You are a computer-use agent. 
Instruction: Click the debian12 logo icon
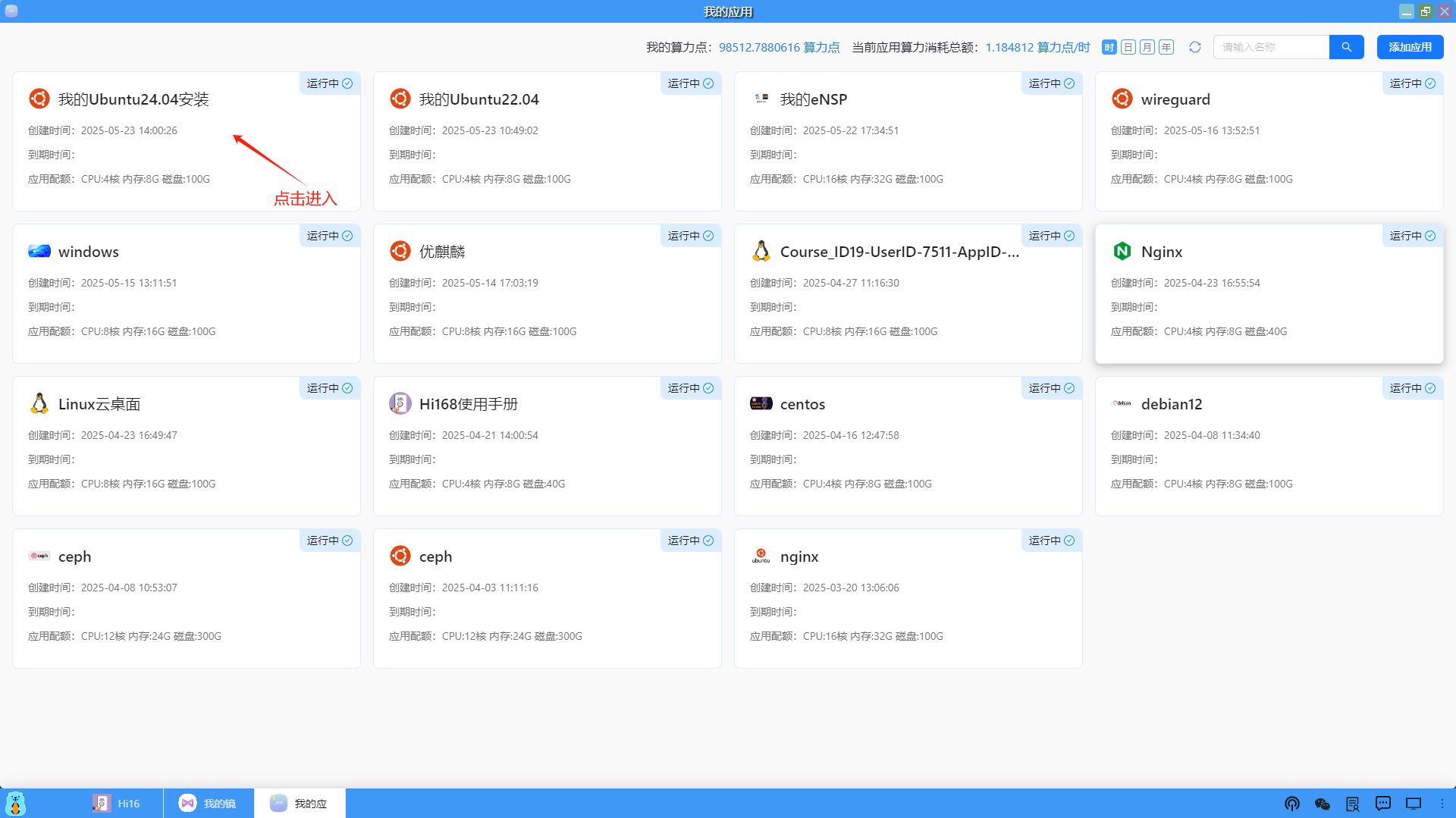(x=1122, y=403)
